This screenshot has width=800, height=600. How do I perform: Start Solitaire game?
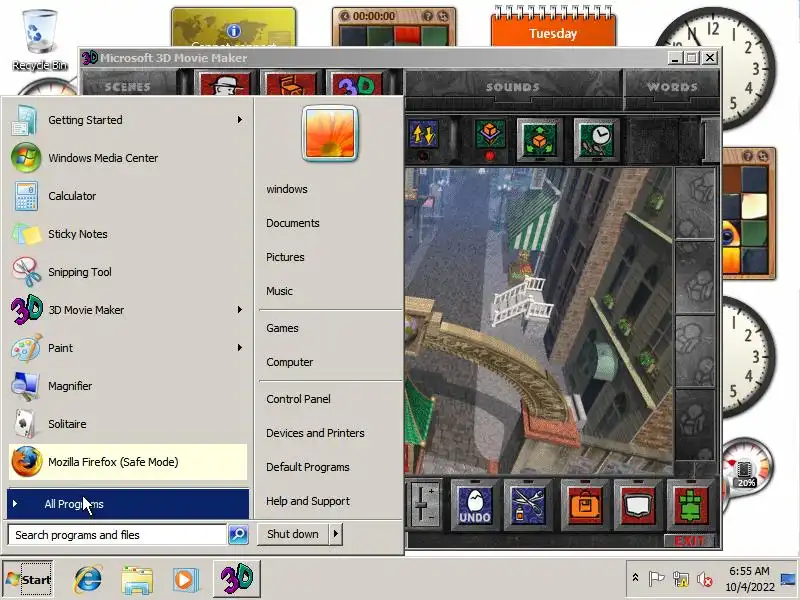click(128, 424)
